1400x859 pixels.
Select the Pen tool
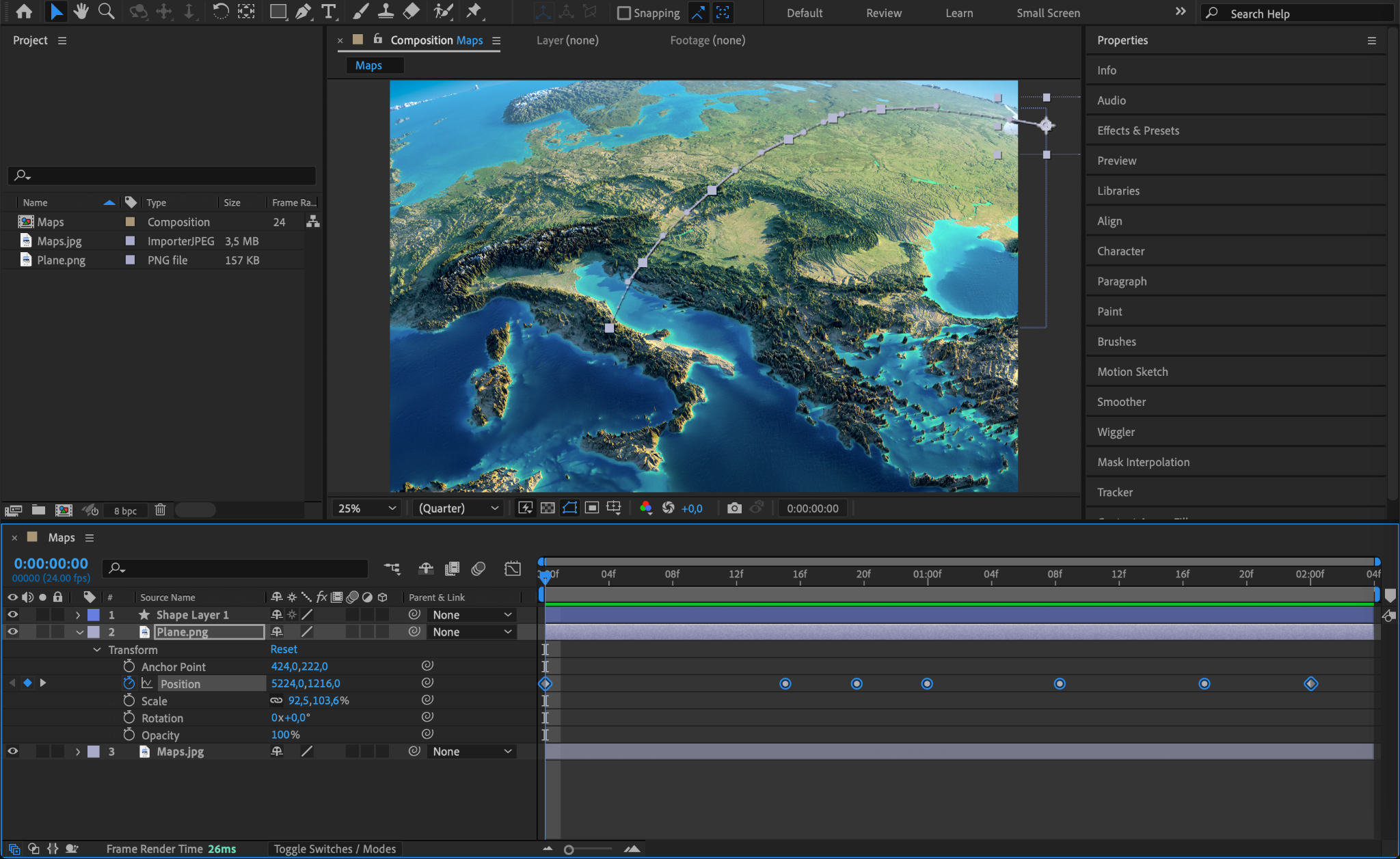303,12
